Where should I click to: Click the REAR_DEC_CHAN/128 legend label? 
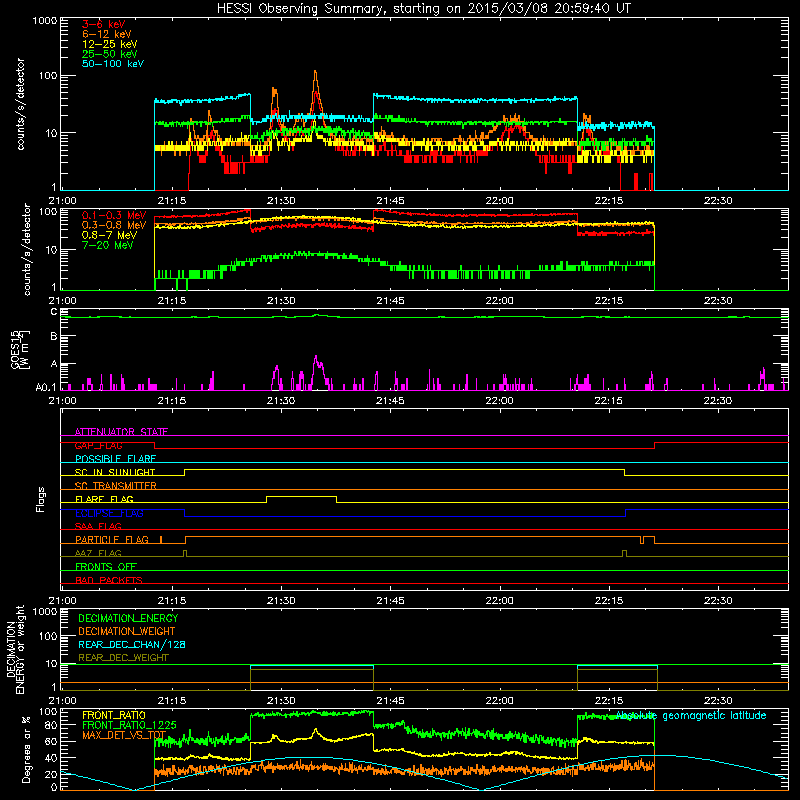(132, 645)
